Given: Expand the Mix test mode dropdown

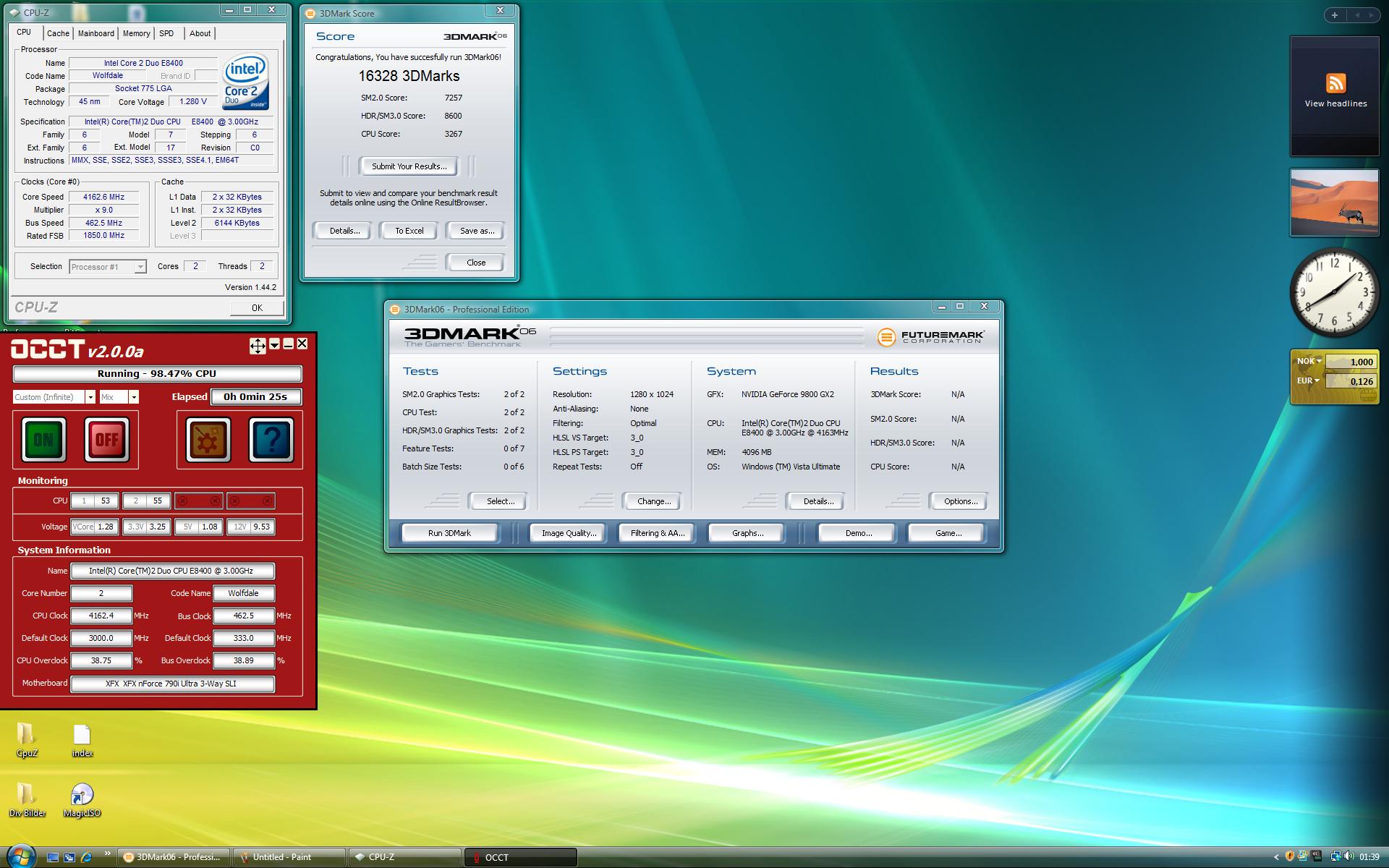Looking at the screenshot, I should pyautogui.click(x=134, y=397).
